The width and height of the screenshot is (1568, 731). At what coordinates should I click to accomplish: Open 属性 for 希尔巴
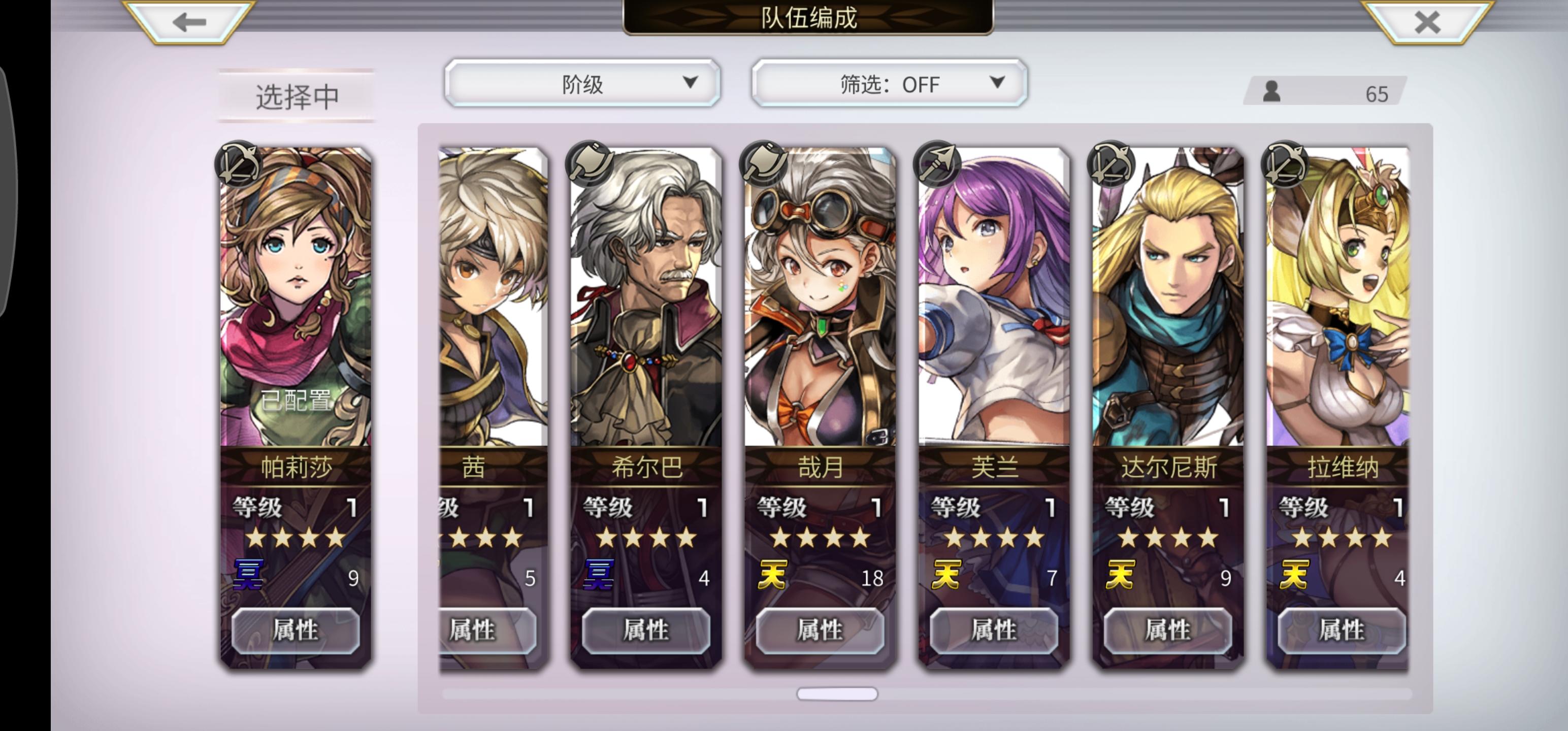[646, 630]
